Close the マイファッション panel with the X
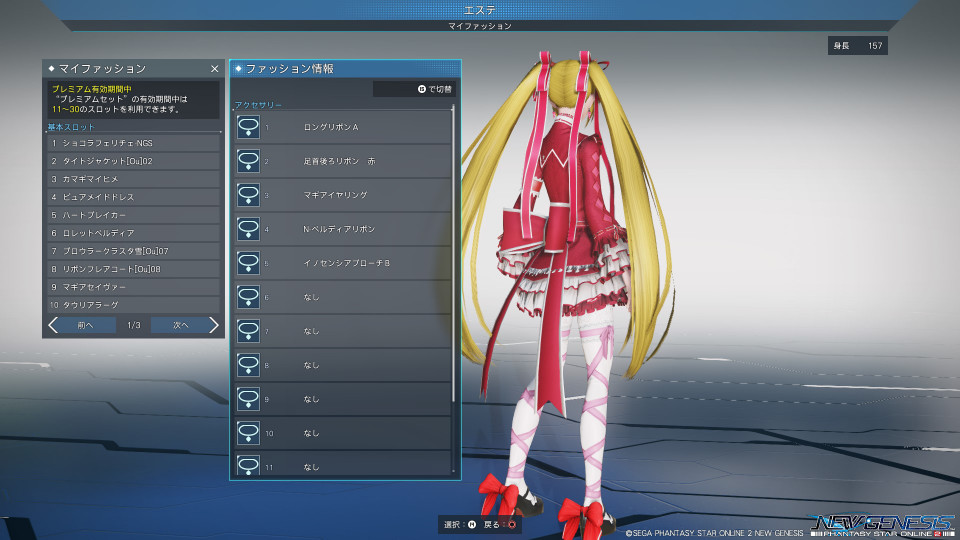Screen dimensions: 960x540 pyautogui.click(x=214, y=69)
